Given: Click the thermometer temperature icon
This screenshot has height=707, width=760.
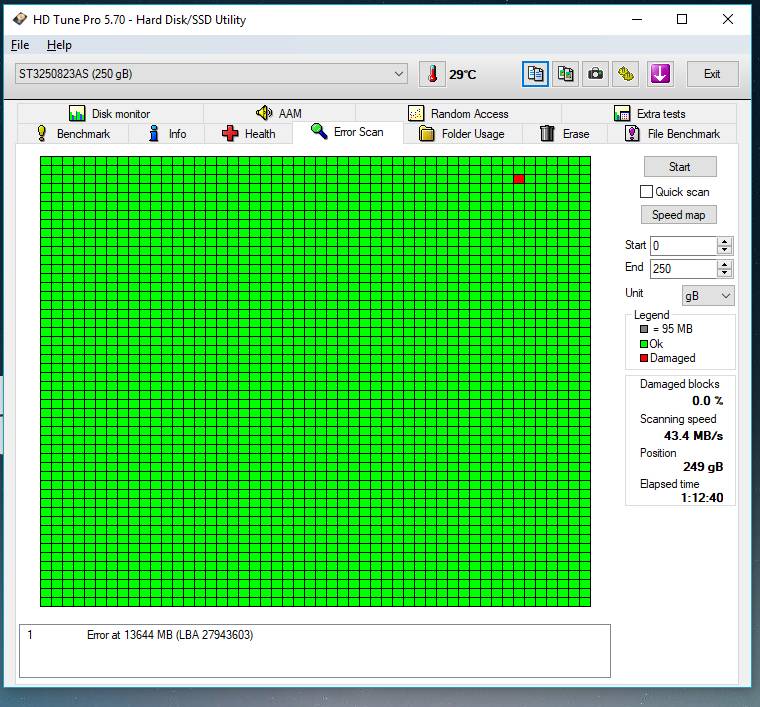Looking at the screenshot, I should click(x=432, y=74).
